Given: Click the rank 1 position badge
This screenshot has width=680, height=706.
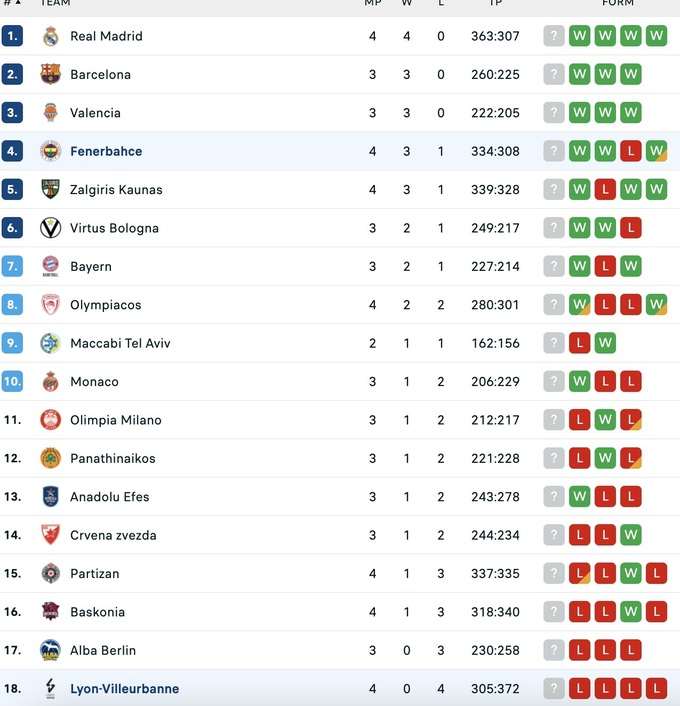Looking at the screenshot, I should [x=12, y=36].
